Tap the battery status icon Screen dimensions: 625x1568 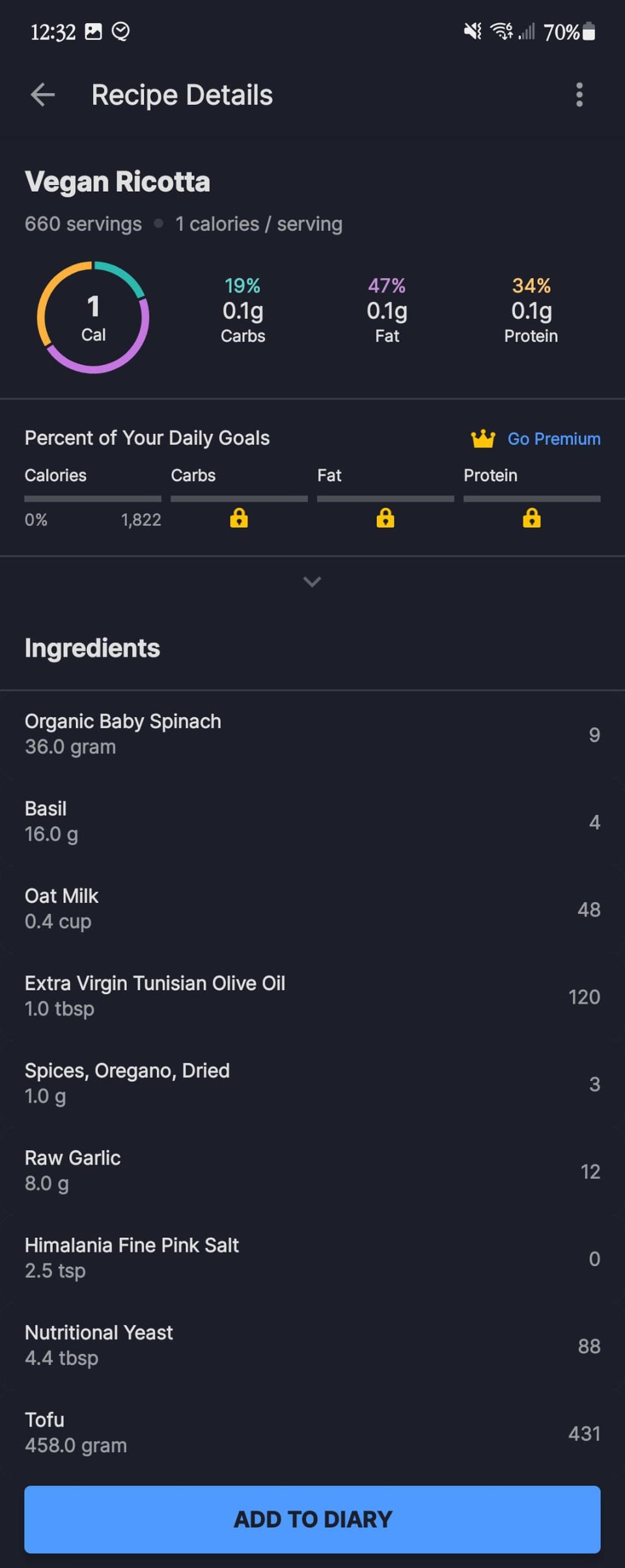tap(589, 31)
